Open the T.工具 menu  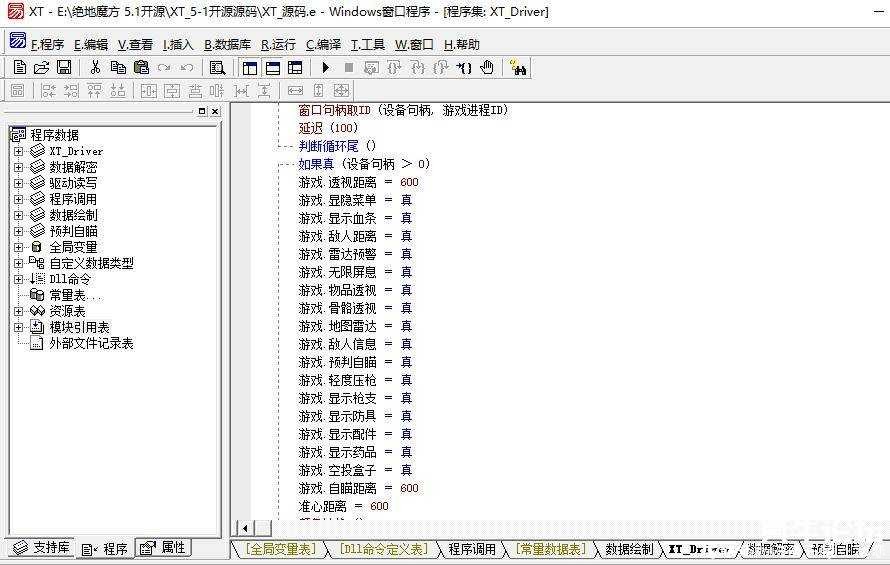click(x=368, y=45)
